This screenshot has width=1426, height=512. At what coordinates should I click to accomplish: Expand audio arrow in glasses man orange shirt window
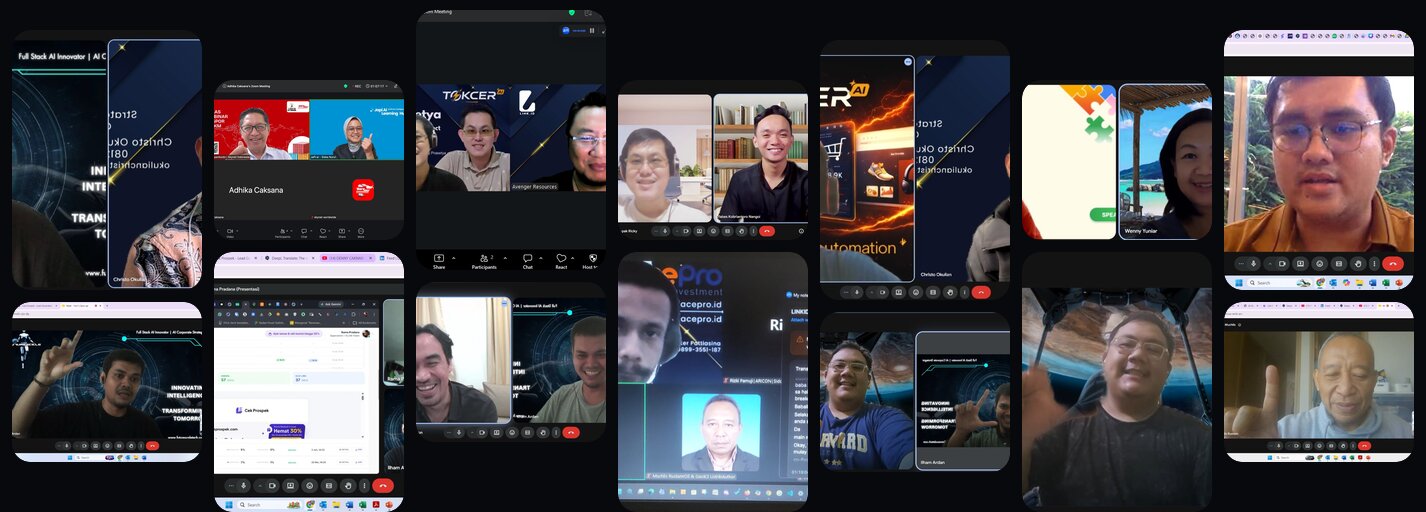click(x=1241, y=264)
